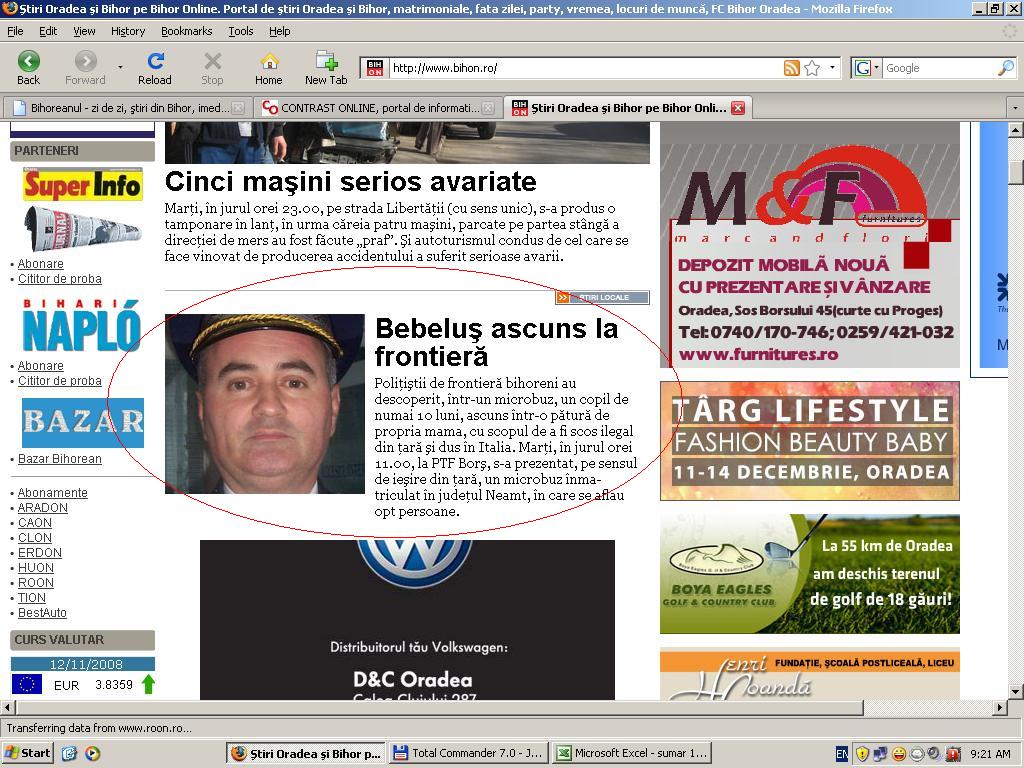The height and width of the screenshot is (768, 1024).
Task: Click the RSS feed icon in address bar
Action: pyautogui.click(x=792, y=68)
